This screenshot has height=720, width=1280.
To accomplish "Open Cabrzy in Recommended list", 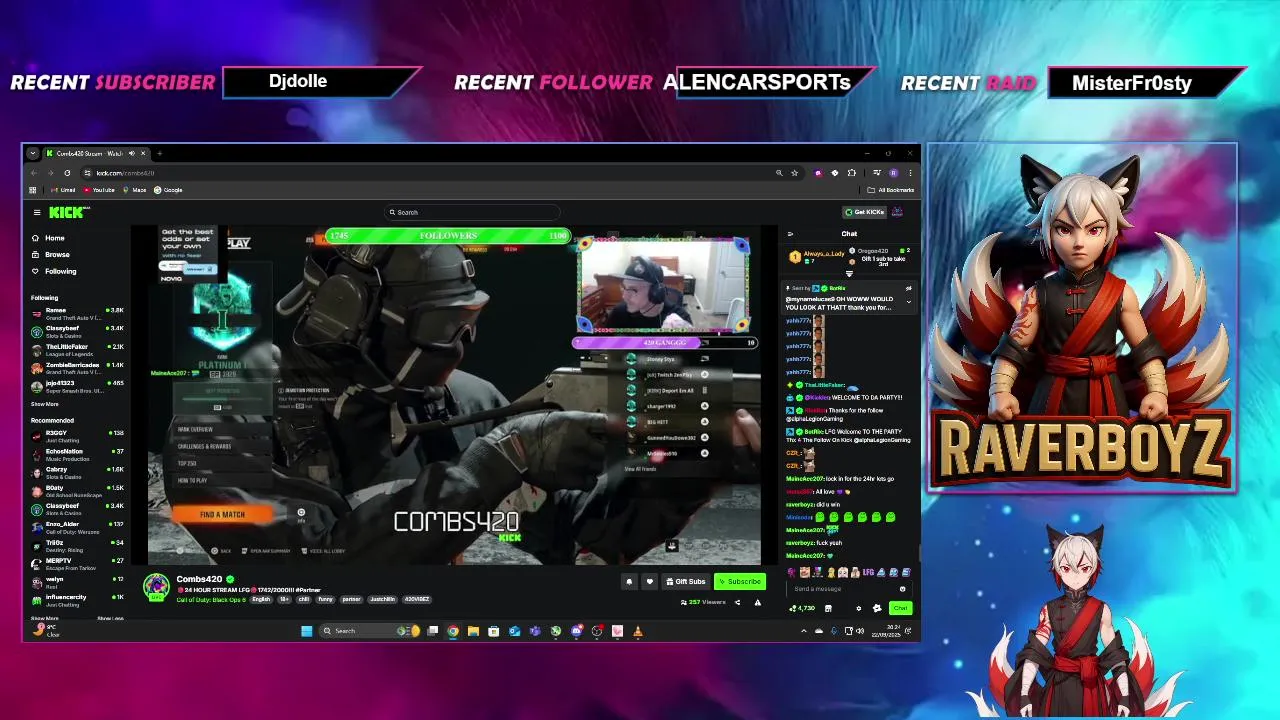I will click(x=77, y=472).
